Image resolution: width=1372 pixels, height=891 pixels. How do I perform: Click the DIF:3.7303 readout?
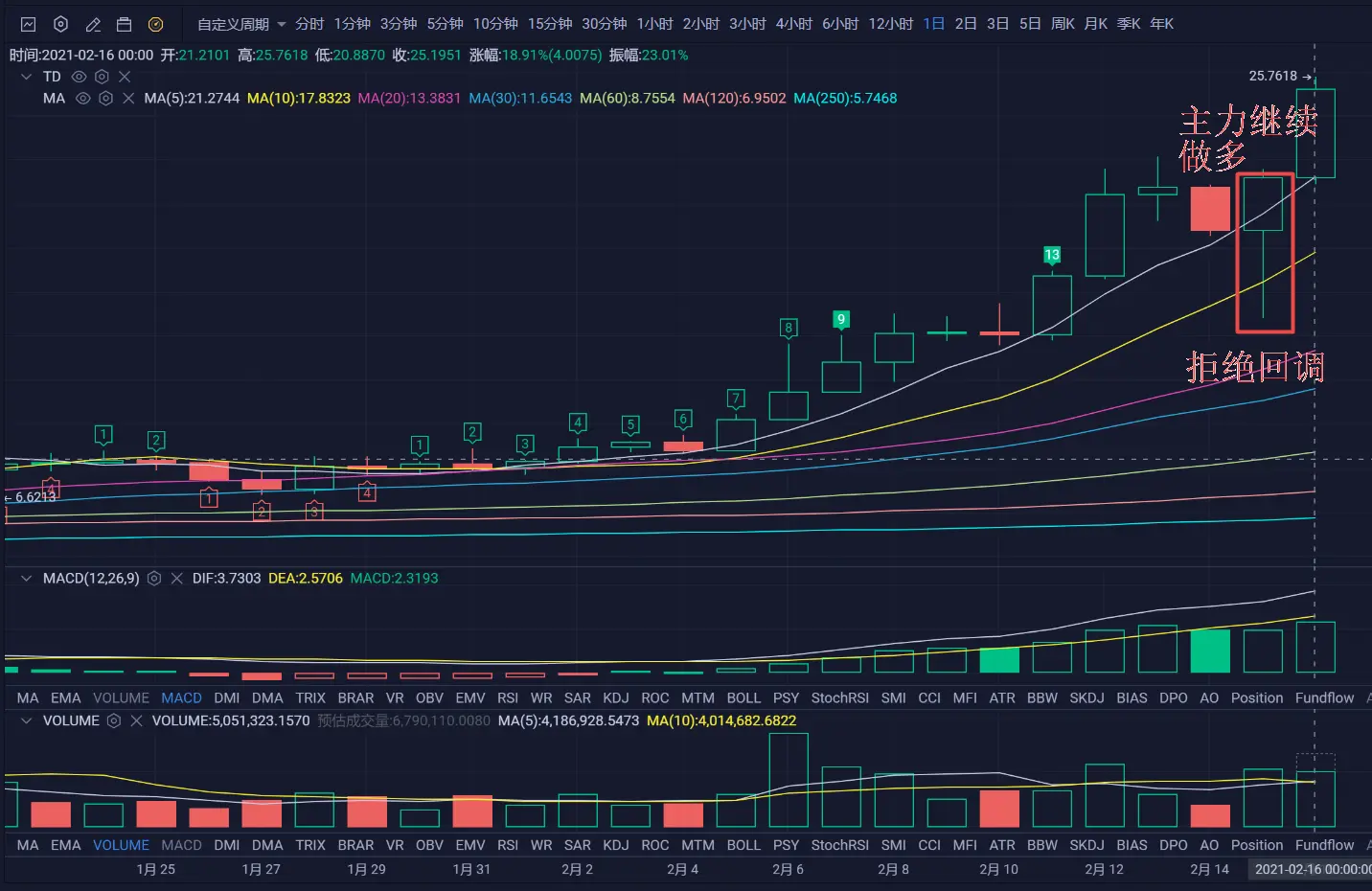click(x=226, y=579)
